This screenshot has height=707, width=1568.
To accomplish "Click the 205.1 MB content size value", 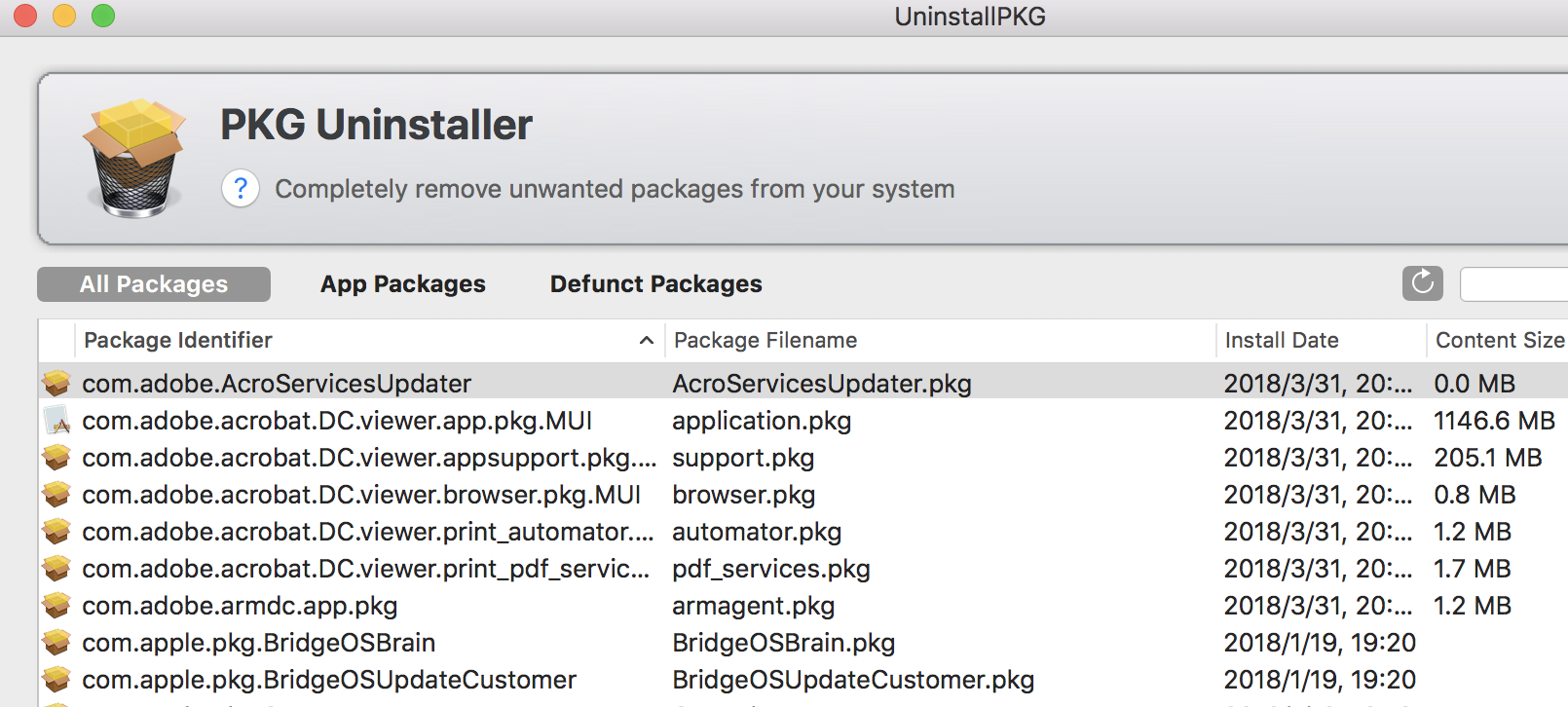I will tap(1488, 458).
